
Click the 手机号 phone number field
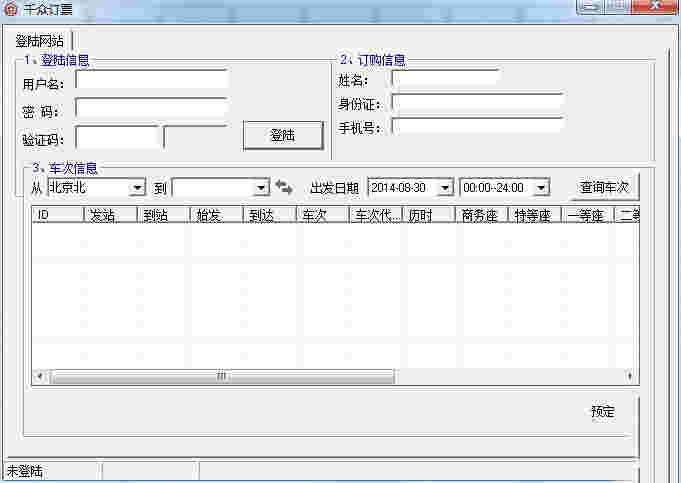[x=477, y=127]
